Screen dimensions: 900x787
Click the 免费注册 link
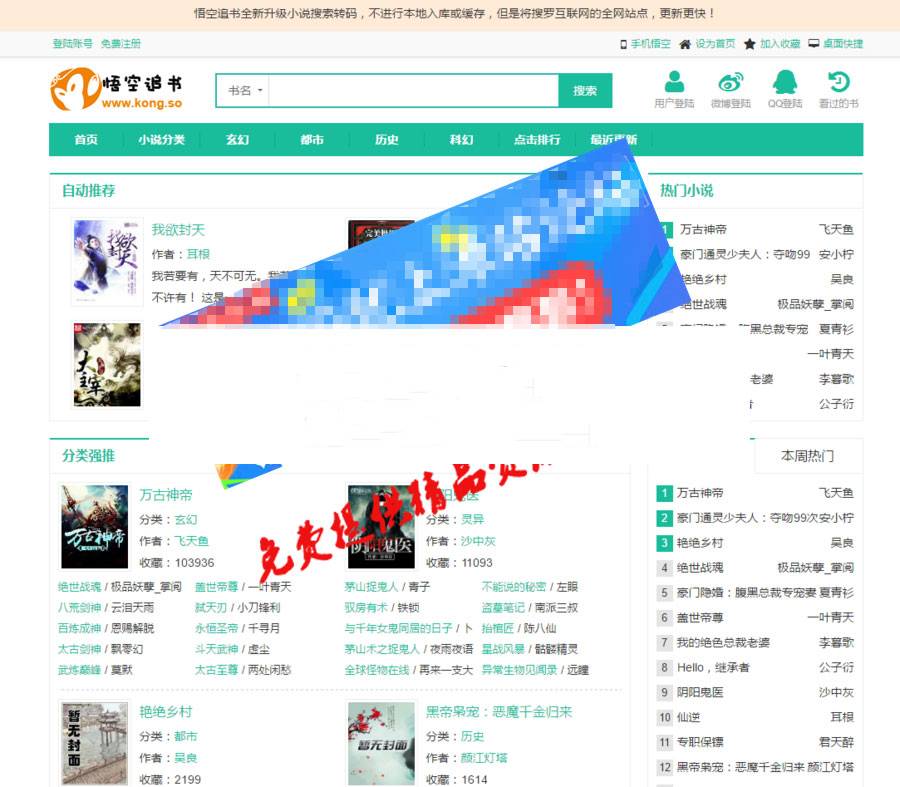click(121, 44)
